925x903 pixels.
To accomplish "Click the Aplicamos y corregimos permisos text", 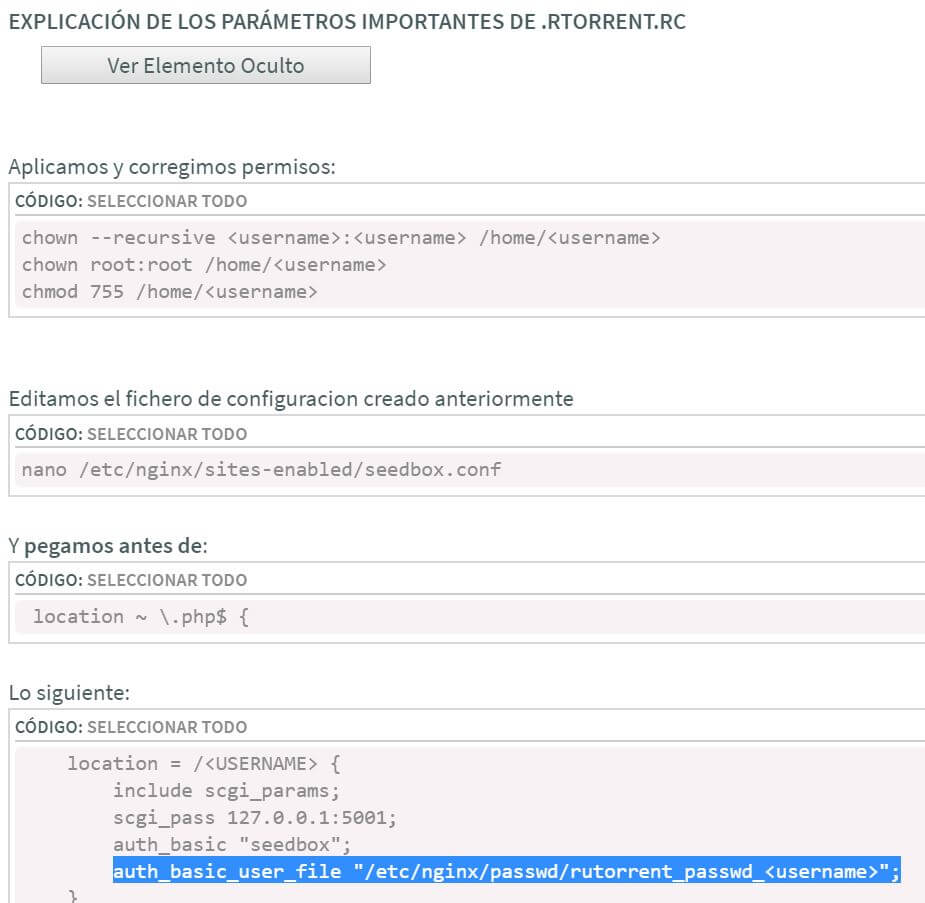I will pos(172,167).
